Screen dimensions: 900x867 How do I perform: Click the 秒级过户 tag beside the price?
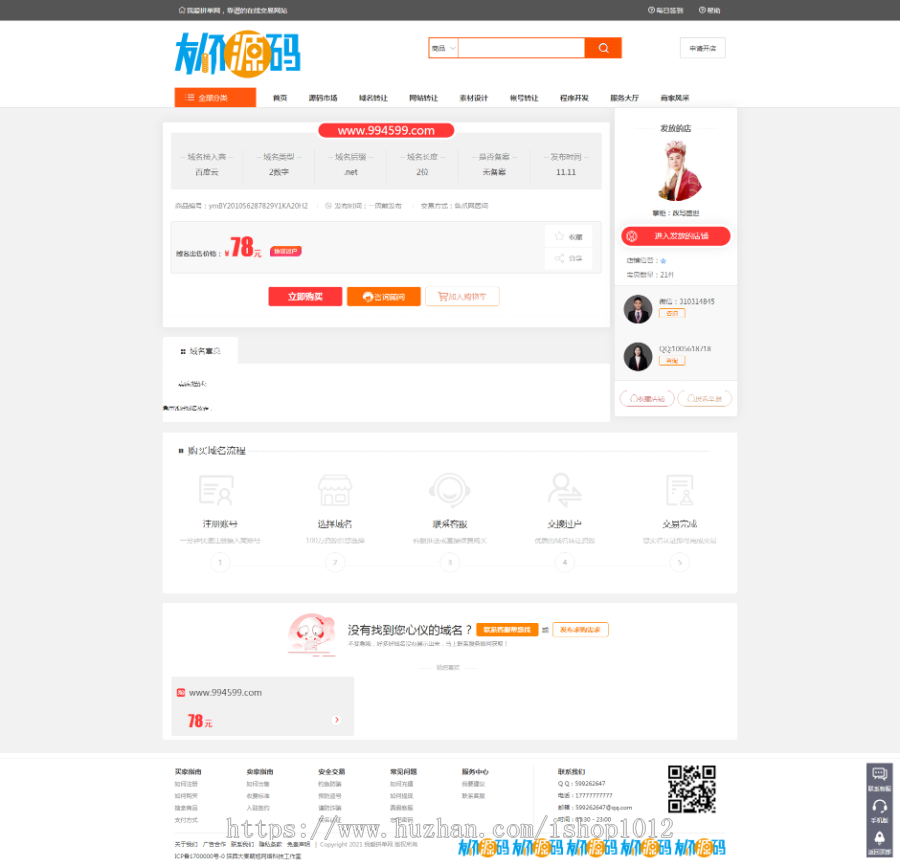[x=285, y=251]
